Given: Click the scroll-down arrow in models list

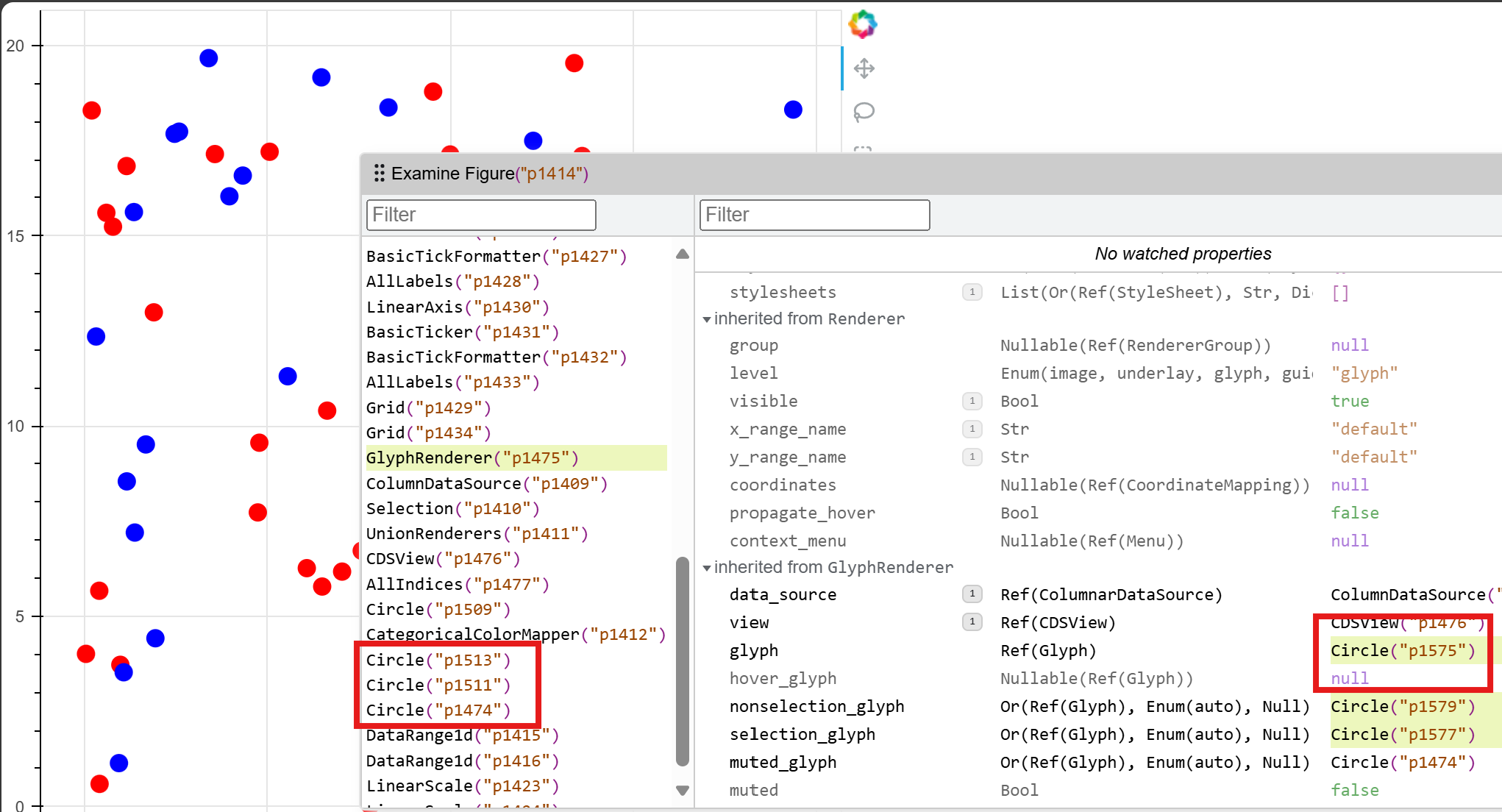Looking at the screenshot, I should pos(682,790).
